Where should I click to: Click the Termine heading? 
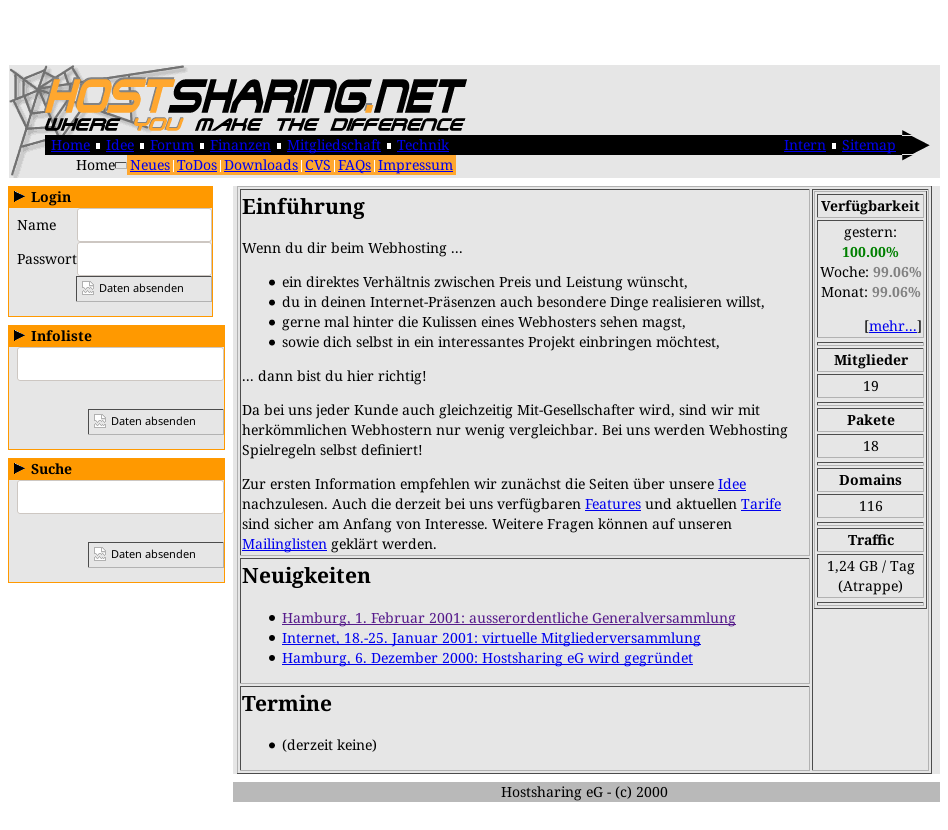pyautogui.click(x=287, y=704)
